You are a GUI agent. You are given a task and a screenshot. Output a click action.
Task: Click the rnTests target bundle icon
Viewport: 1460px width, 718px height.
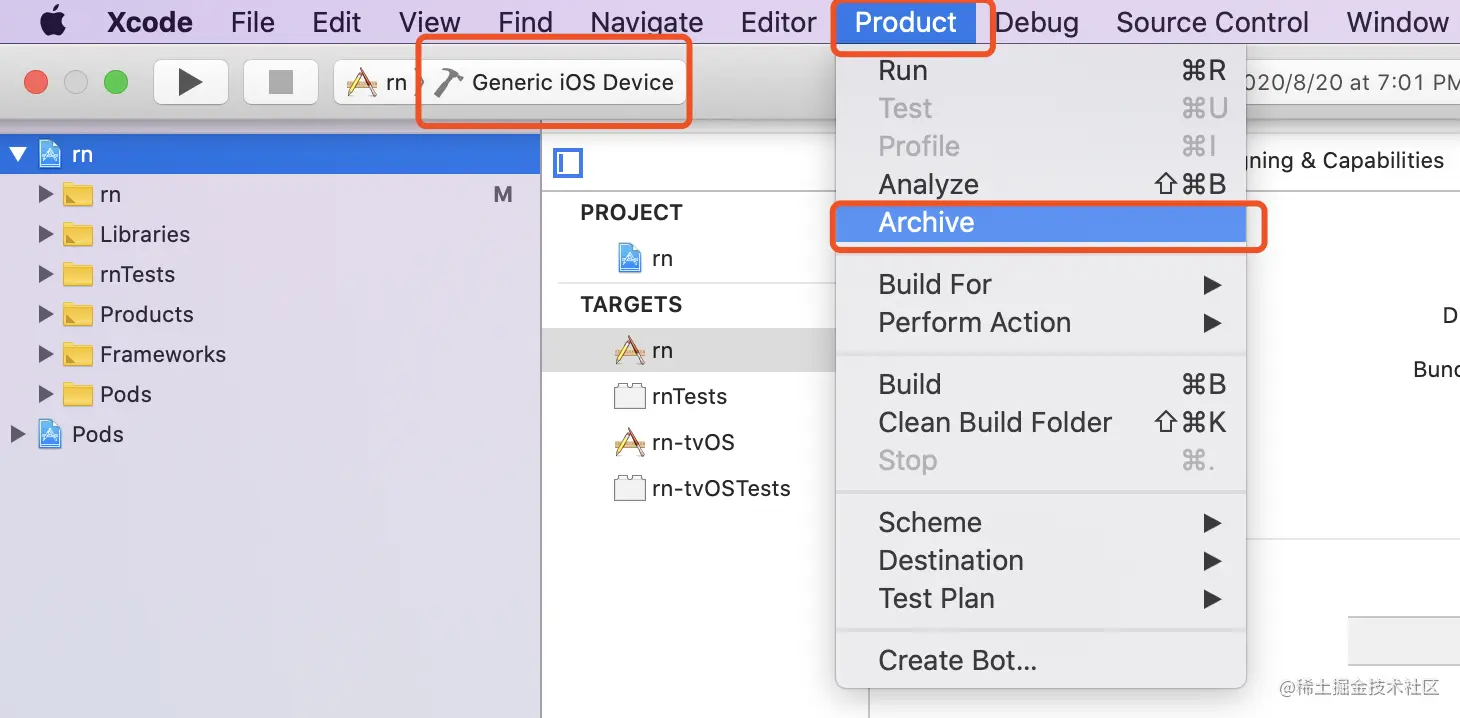[x=629, y=397]
